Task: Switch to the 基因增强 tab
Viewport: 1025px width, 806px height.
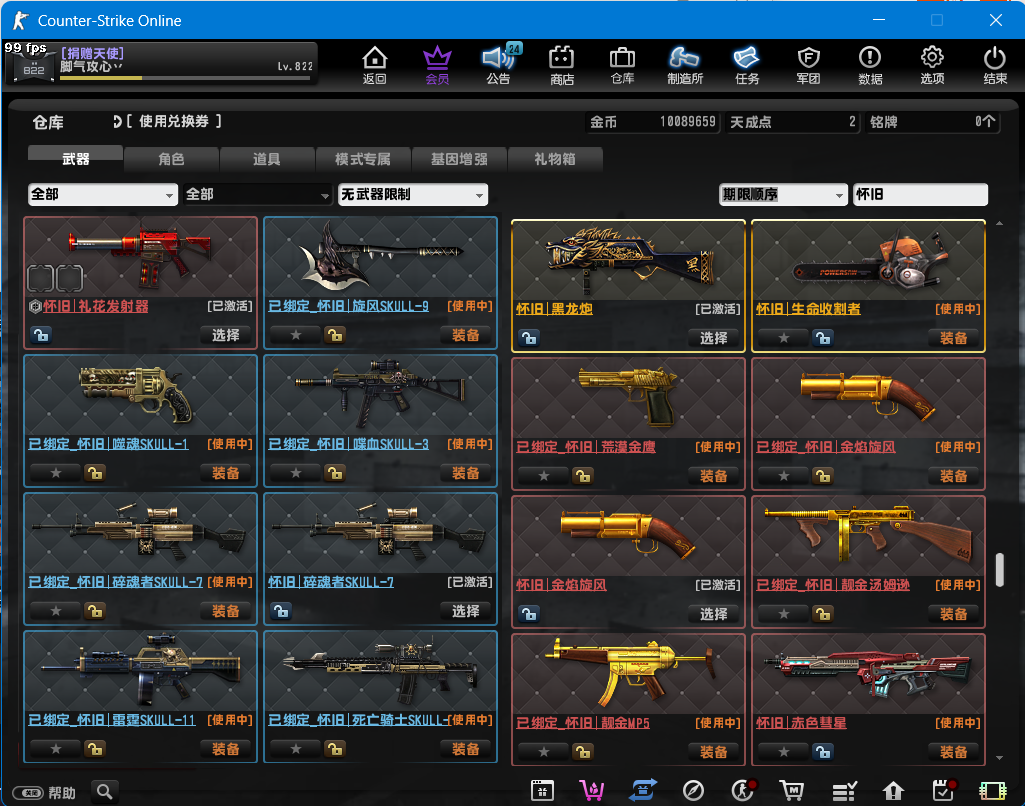Action: (459, 159)
